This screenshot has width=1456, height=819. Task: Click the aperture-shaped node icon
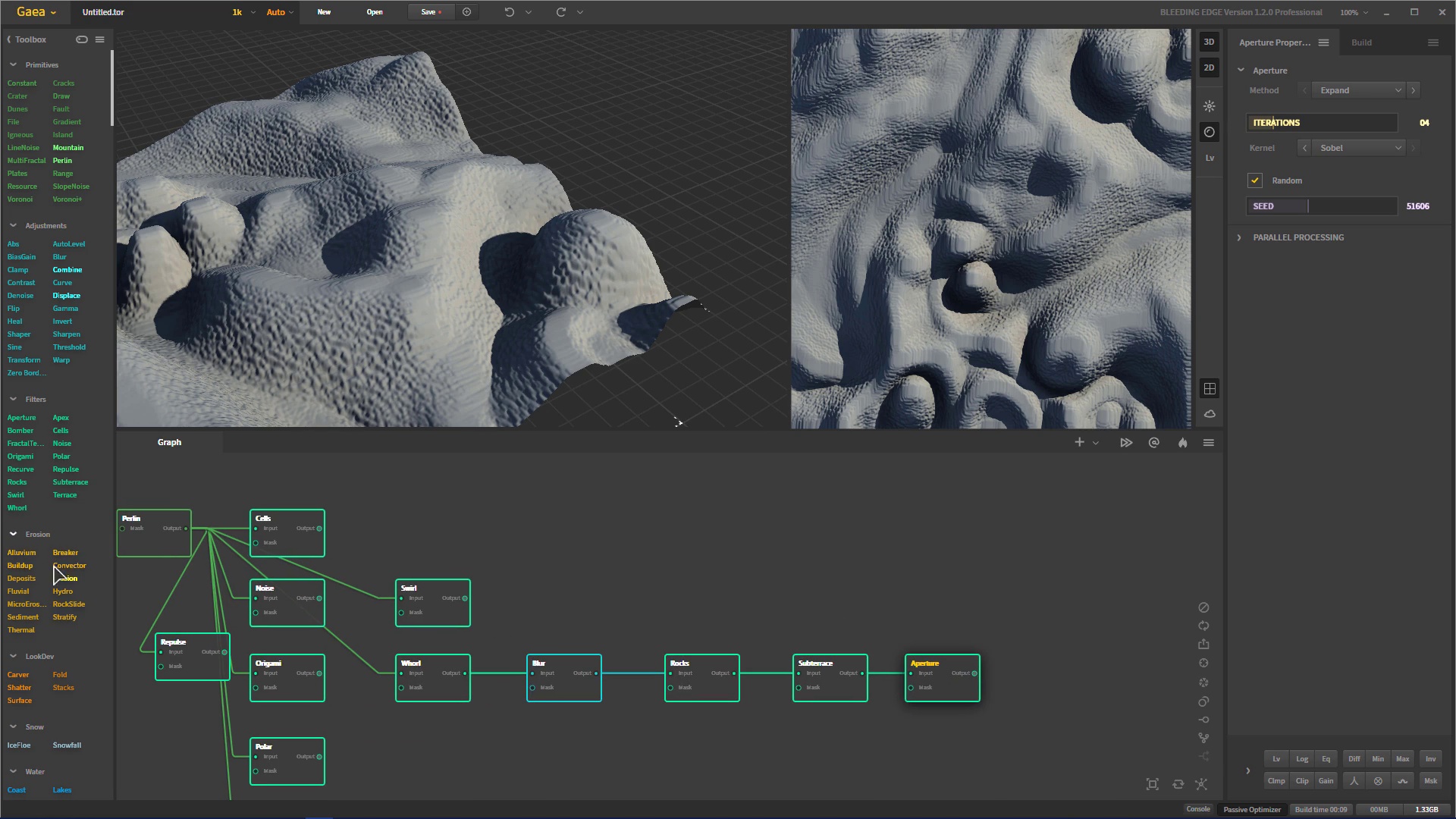1203,683
